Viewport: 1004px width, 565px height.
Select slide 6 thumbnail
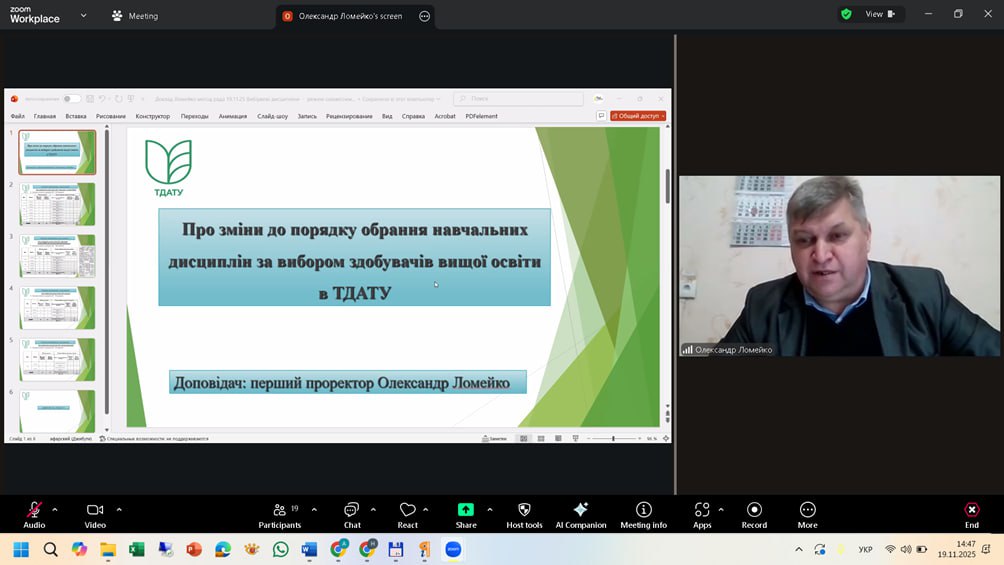pos(57,411)
